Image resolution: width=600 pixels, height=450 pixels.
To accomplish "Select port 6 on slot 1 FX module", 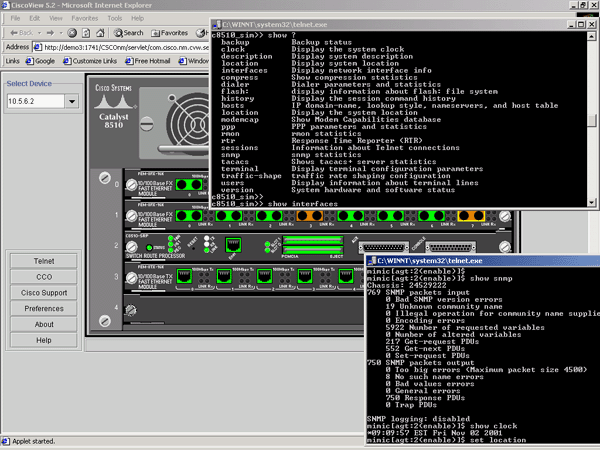I will [431, 216].
